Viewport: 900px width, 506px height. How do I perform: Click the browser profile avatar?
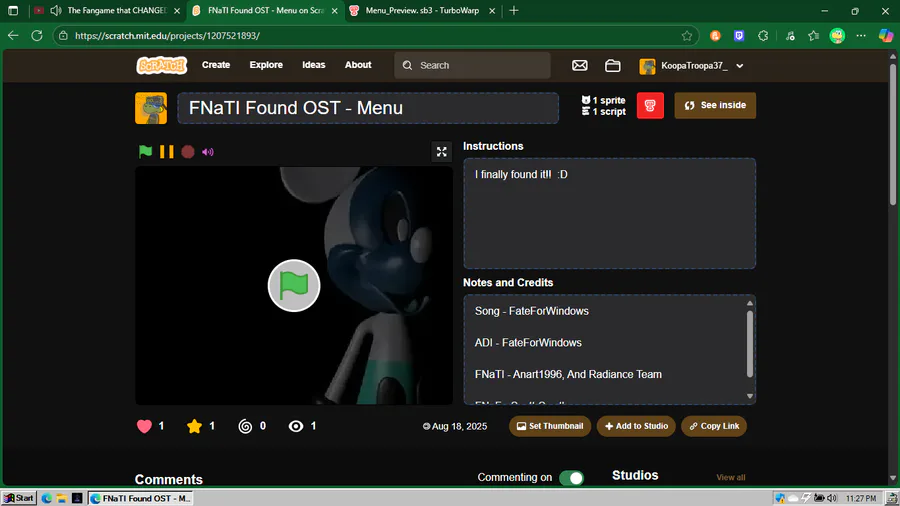click(x=837, y=36)
